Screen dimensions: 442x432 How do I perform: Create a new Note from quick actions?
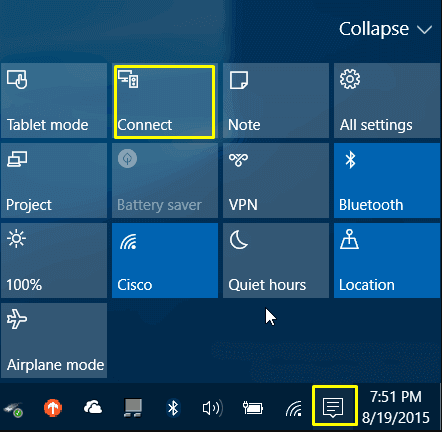pos(276,101)
